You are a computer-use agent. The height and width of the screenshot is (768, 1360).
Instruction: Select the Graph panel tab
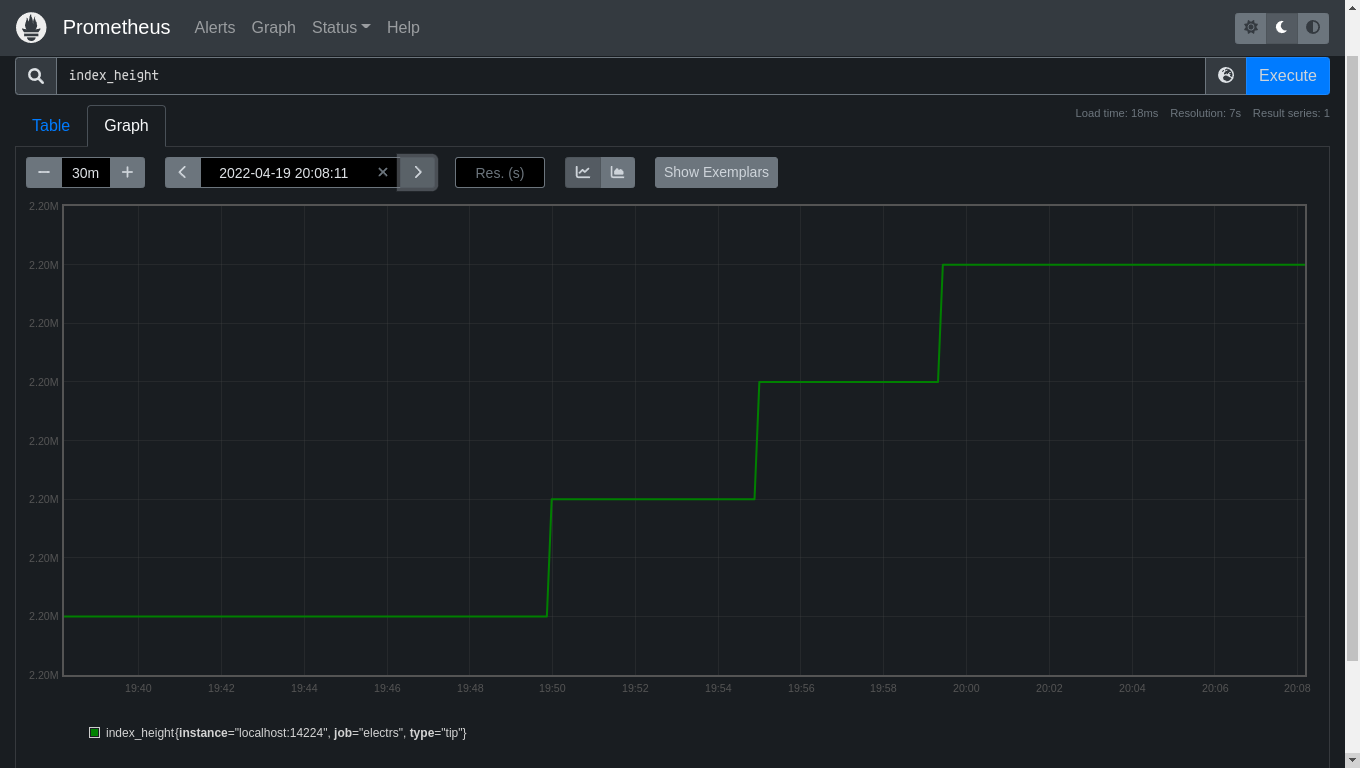click(x=126, y=126)
